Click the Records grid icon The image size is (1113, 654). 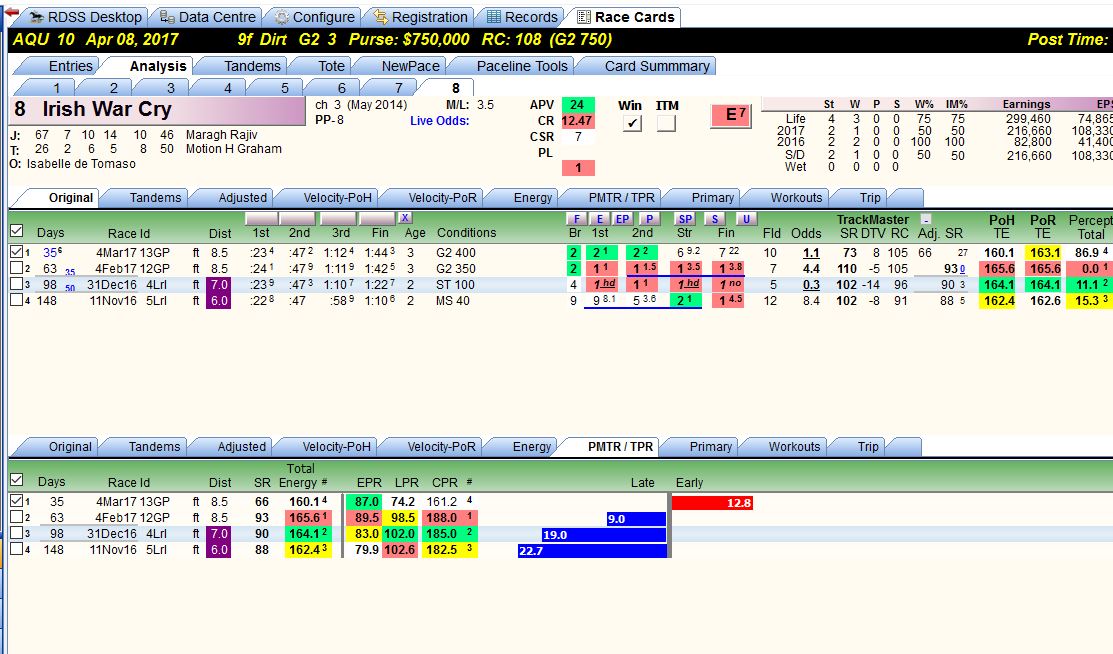494,17
